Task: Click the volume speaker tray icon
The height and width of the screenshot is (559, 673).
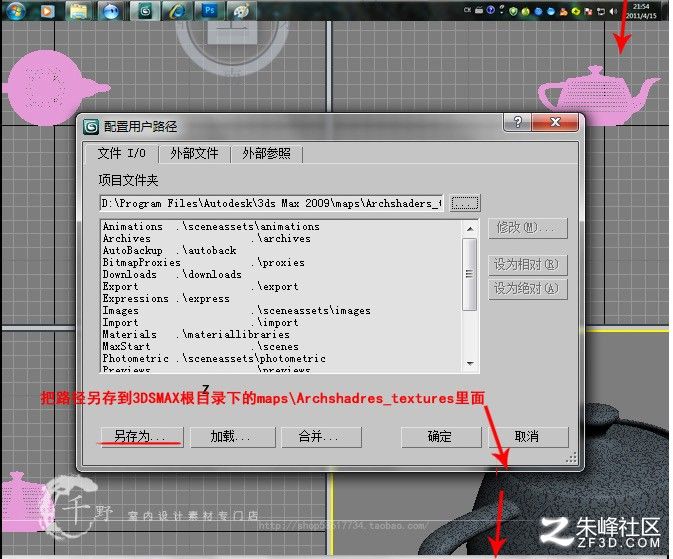Action: coord(614,11)
